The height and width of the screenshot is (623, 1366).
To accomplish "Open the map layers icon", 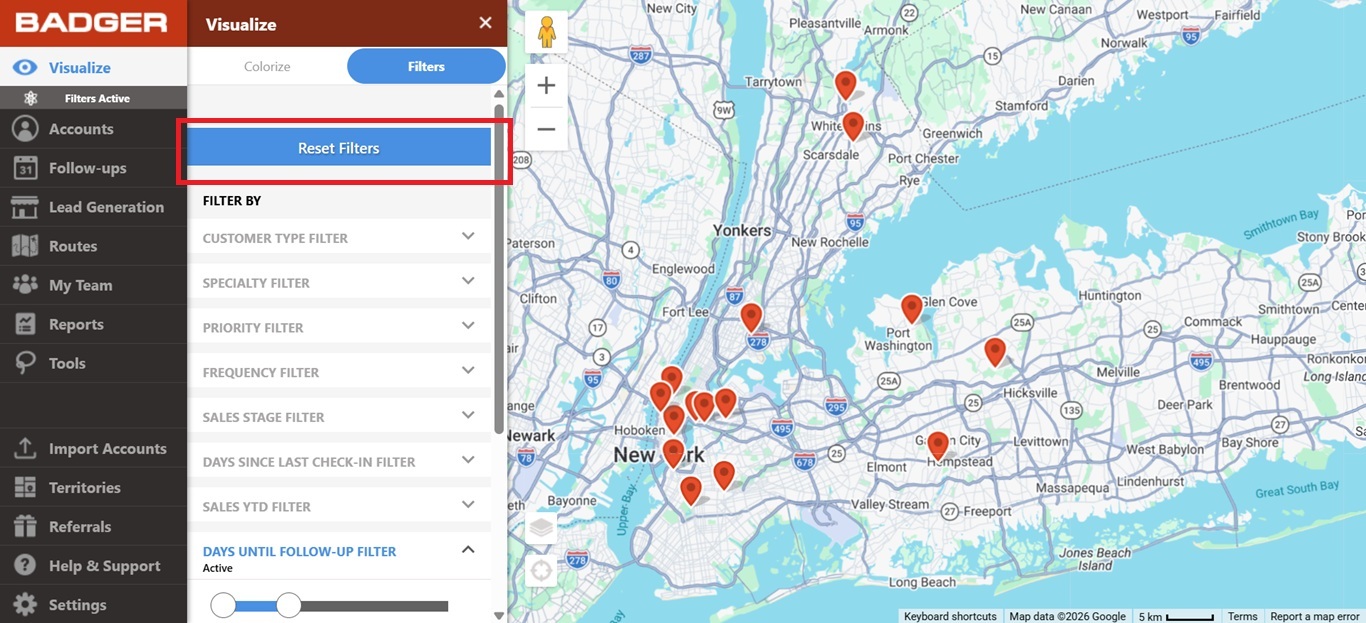I will click(541, 527).
